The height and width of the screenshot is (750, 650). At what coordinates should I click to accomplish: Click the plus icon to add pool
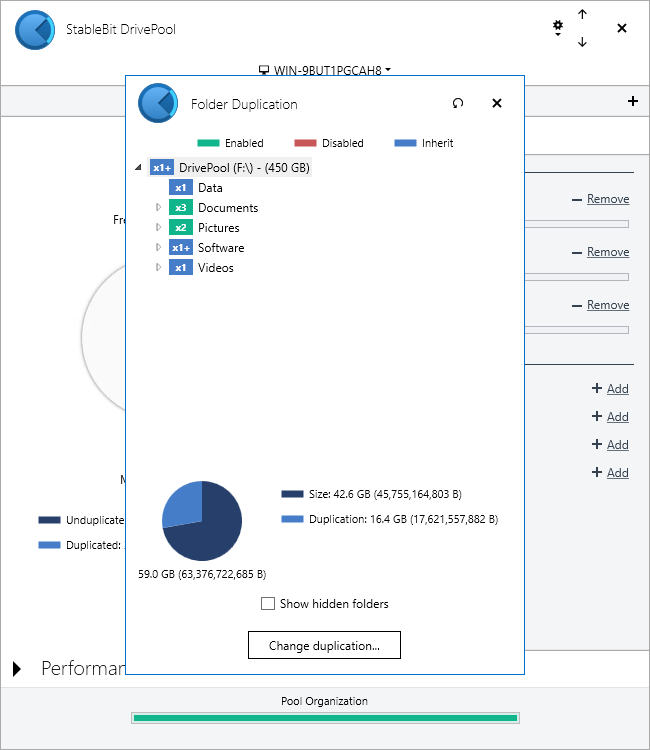[x=633, y=101]
